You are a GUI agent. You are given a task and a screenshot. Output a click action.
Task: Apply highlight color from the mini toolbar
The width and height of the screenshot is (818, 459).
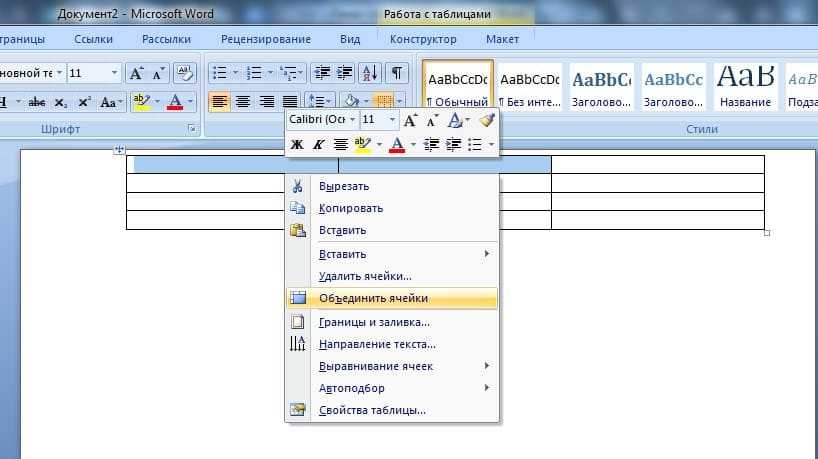click(362, 144)
